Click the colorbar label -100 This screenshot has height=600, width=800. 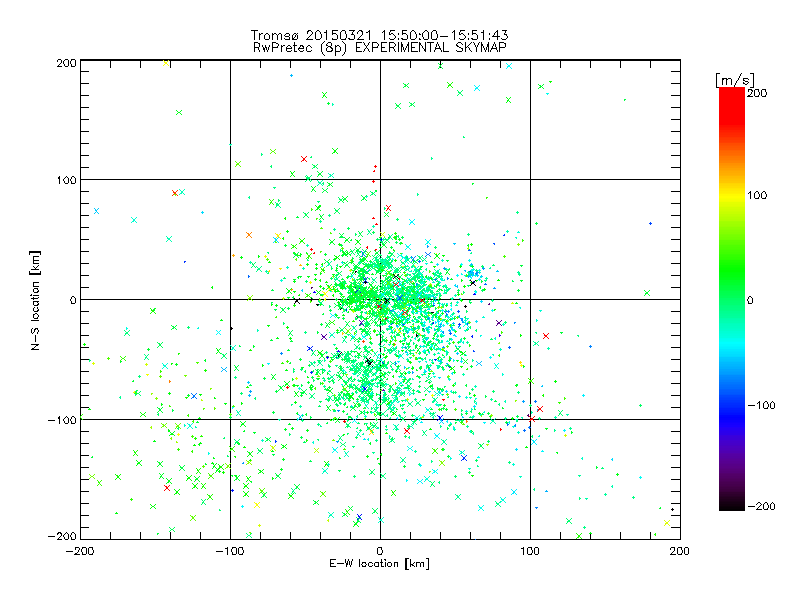[x=761, y=406]
